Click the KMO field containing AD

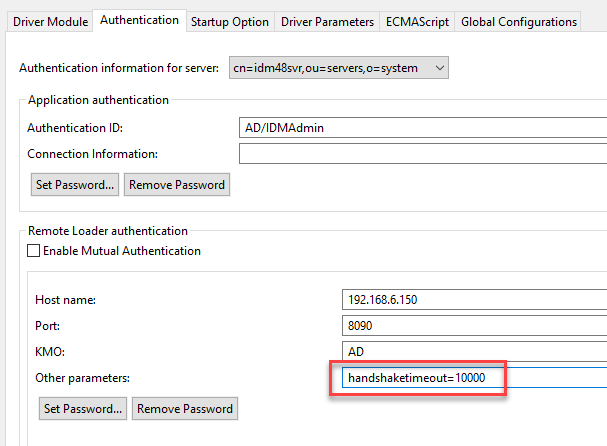[x=474, y=351]
